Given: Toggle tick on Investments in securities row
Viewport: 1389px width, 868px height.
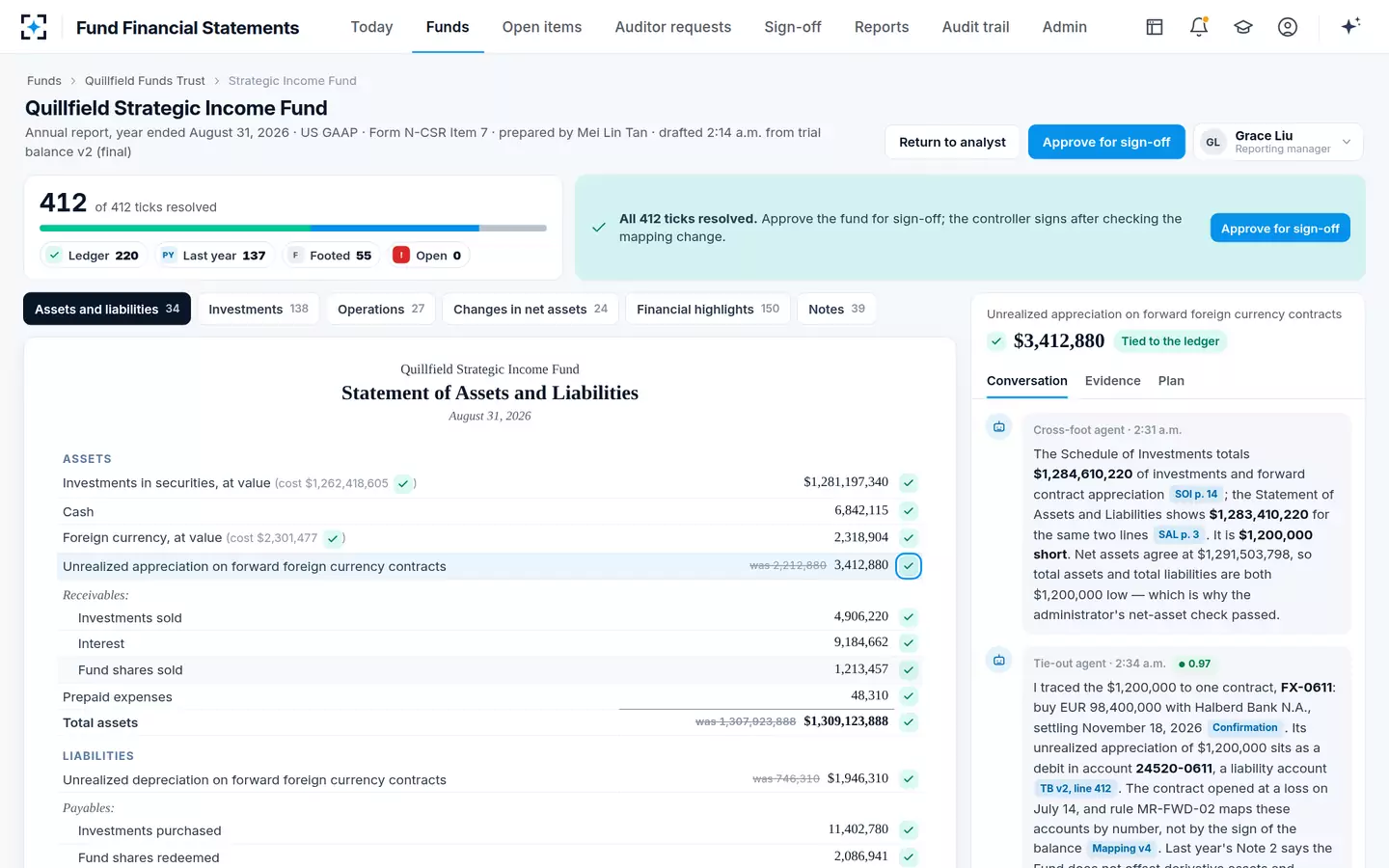Looking at the screenshot, I should (x=909, y=483).
